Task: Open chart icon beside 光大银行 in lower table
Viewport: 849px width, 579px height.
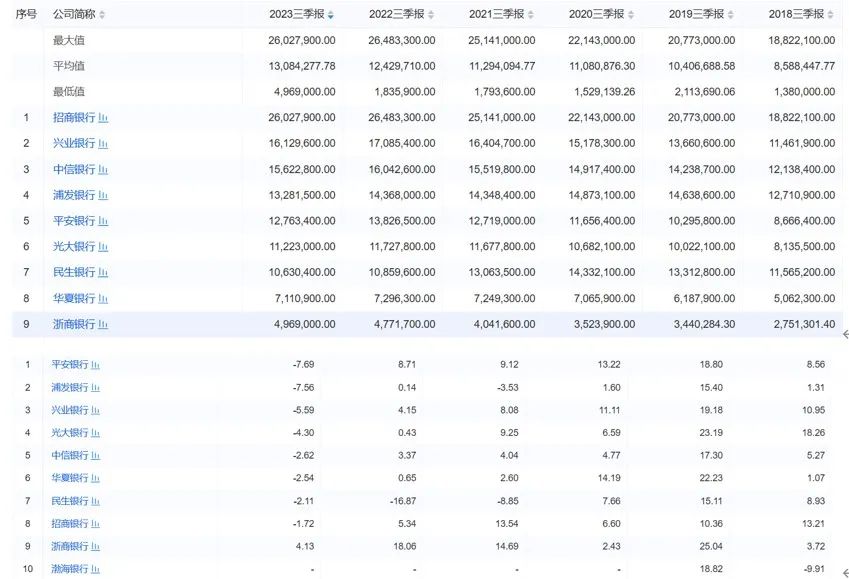Action: pos(96,433)
